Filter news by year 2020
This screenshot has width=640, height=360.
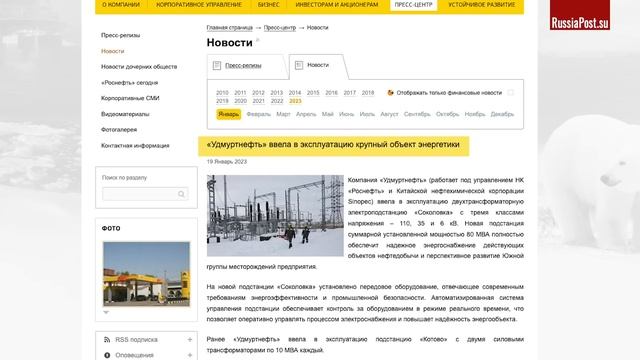pyautogui.click(x=240, y=101)
